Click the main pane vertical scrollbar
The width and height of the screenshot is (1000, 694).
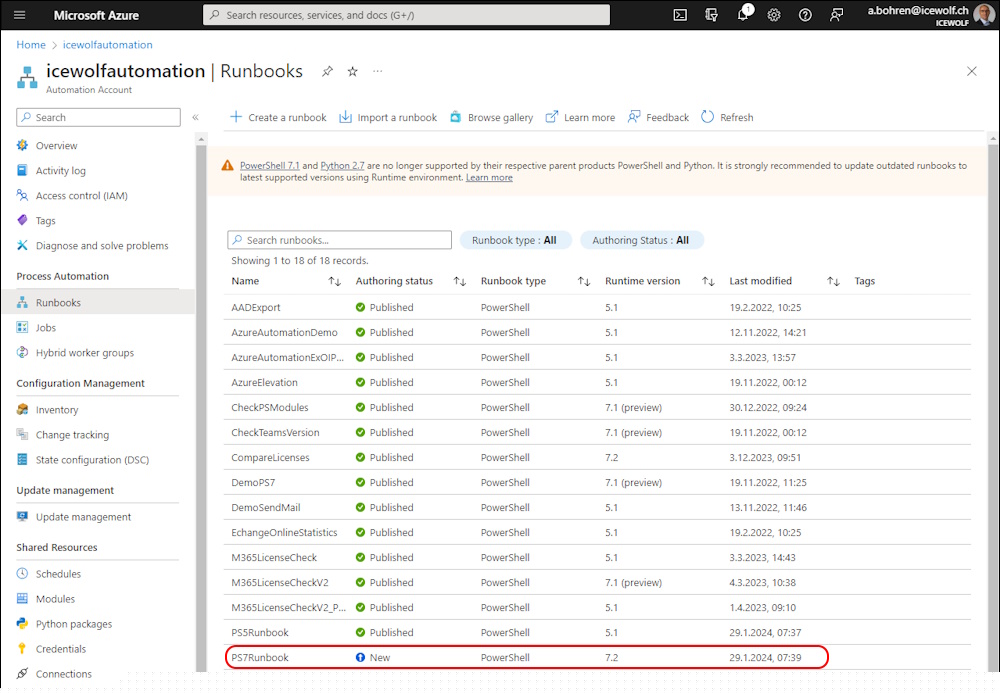(x=992, y=408)
